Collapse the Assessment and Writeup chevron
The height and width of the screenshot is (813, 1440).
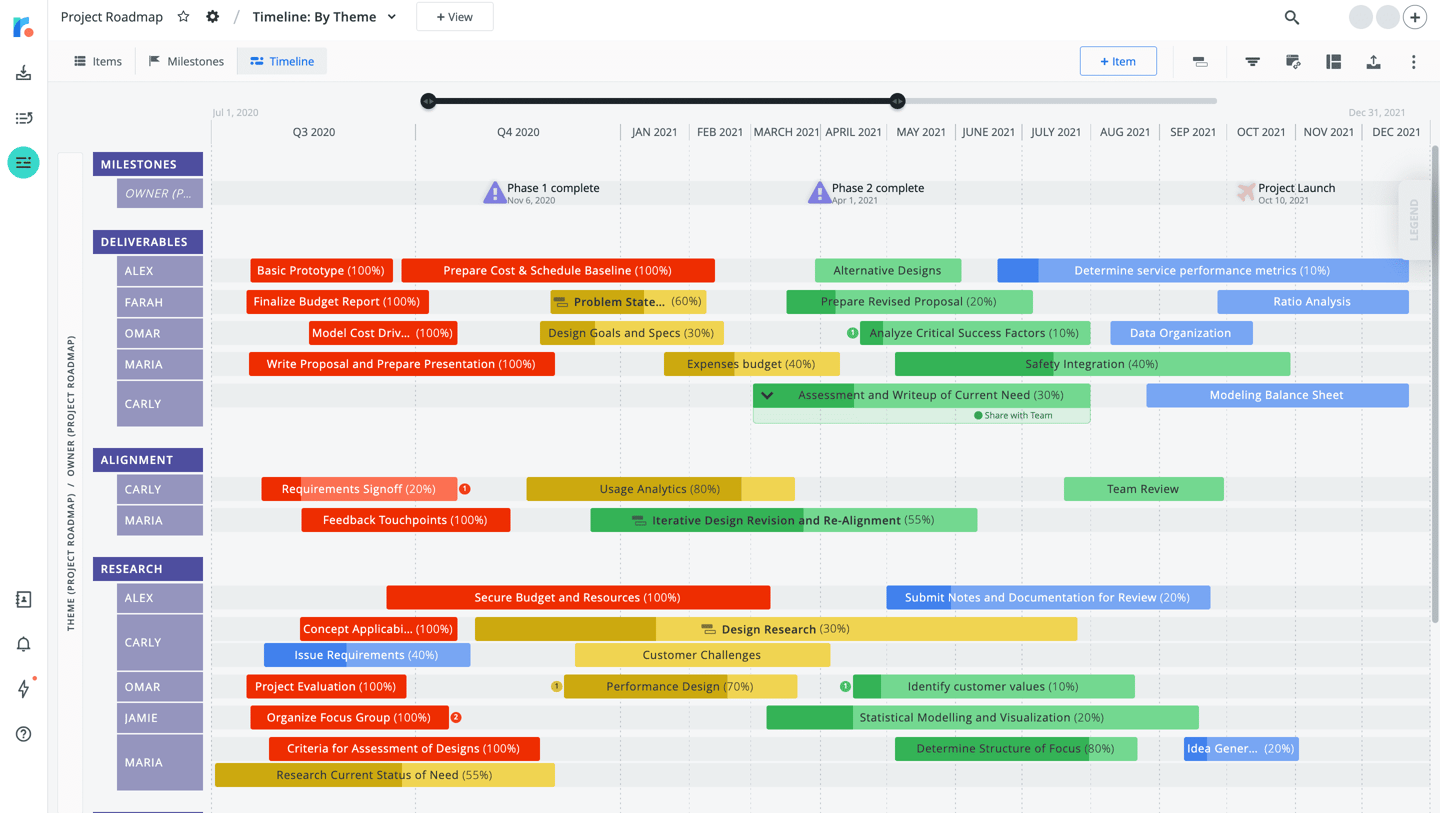point(766,395)
